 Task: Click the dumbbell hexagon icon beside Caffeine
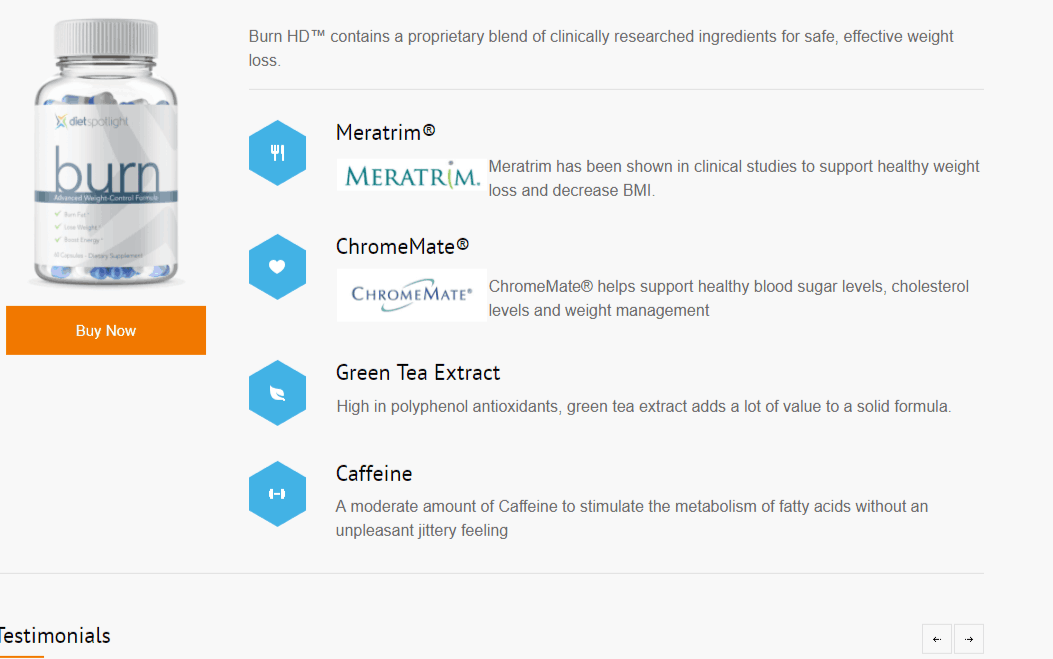point(277,494)
